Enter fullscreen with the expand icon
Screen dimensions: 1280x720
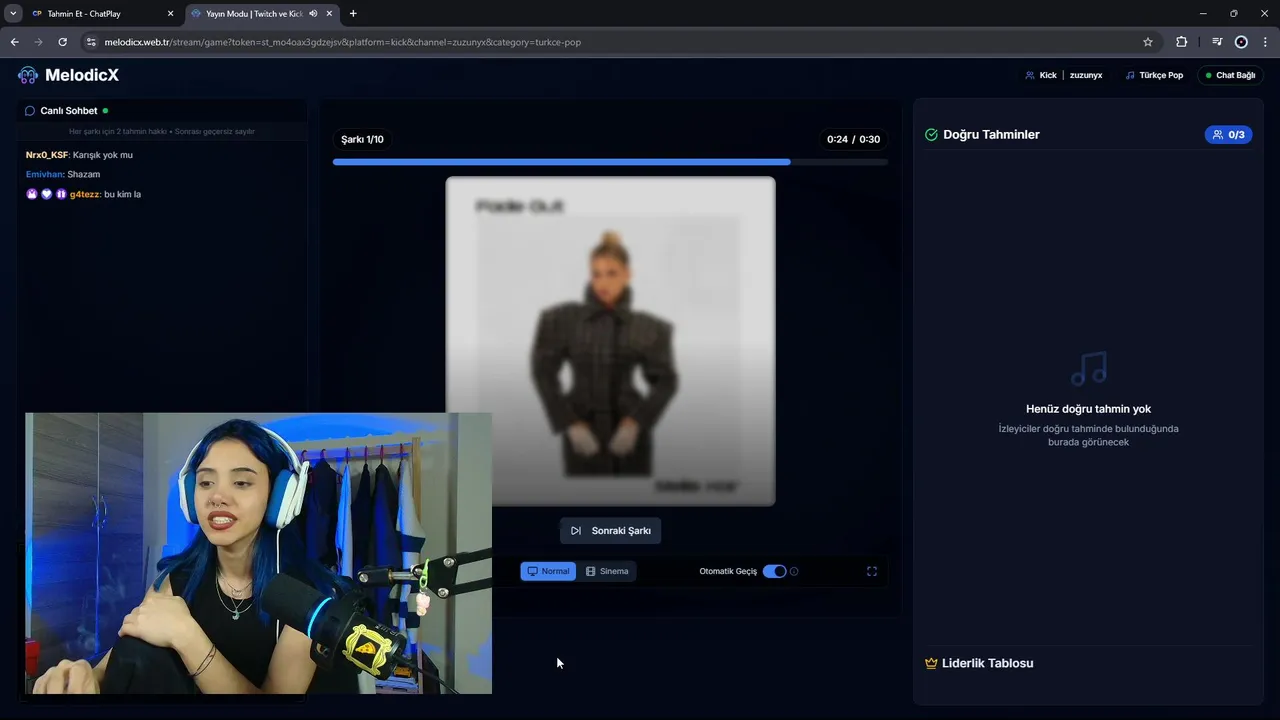tap(872, 571)
